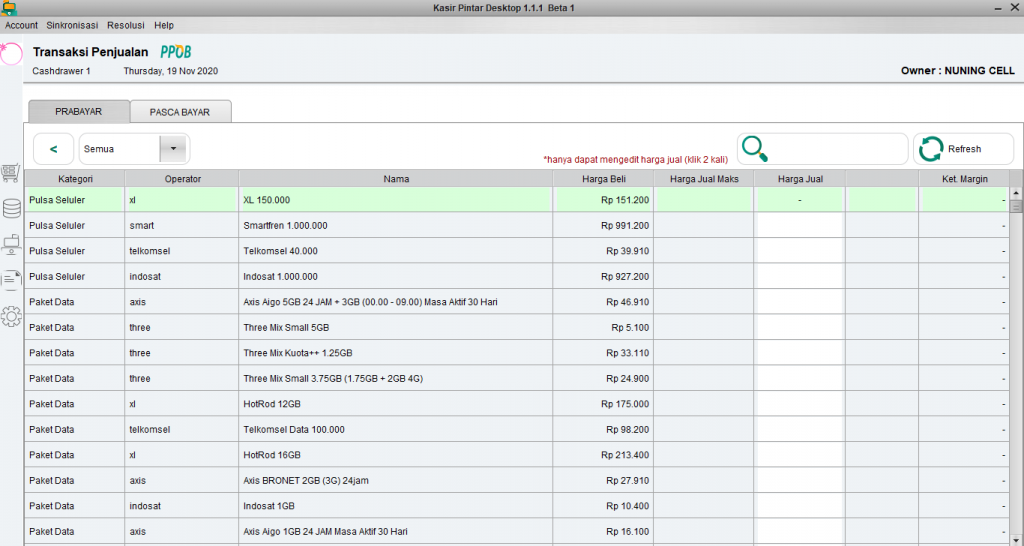Select the Indosat 1.000.000 row

(x=517, y=276)
